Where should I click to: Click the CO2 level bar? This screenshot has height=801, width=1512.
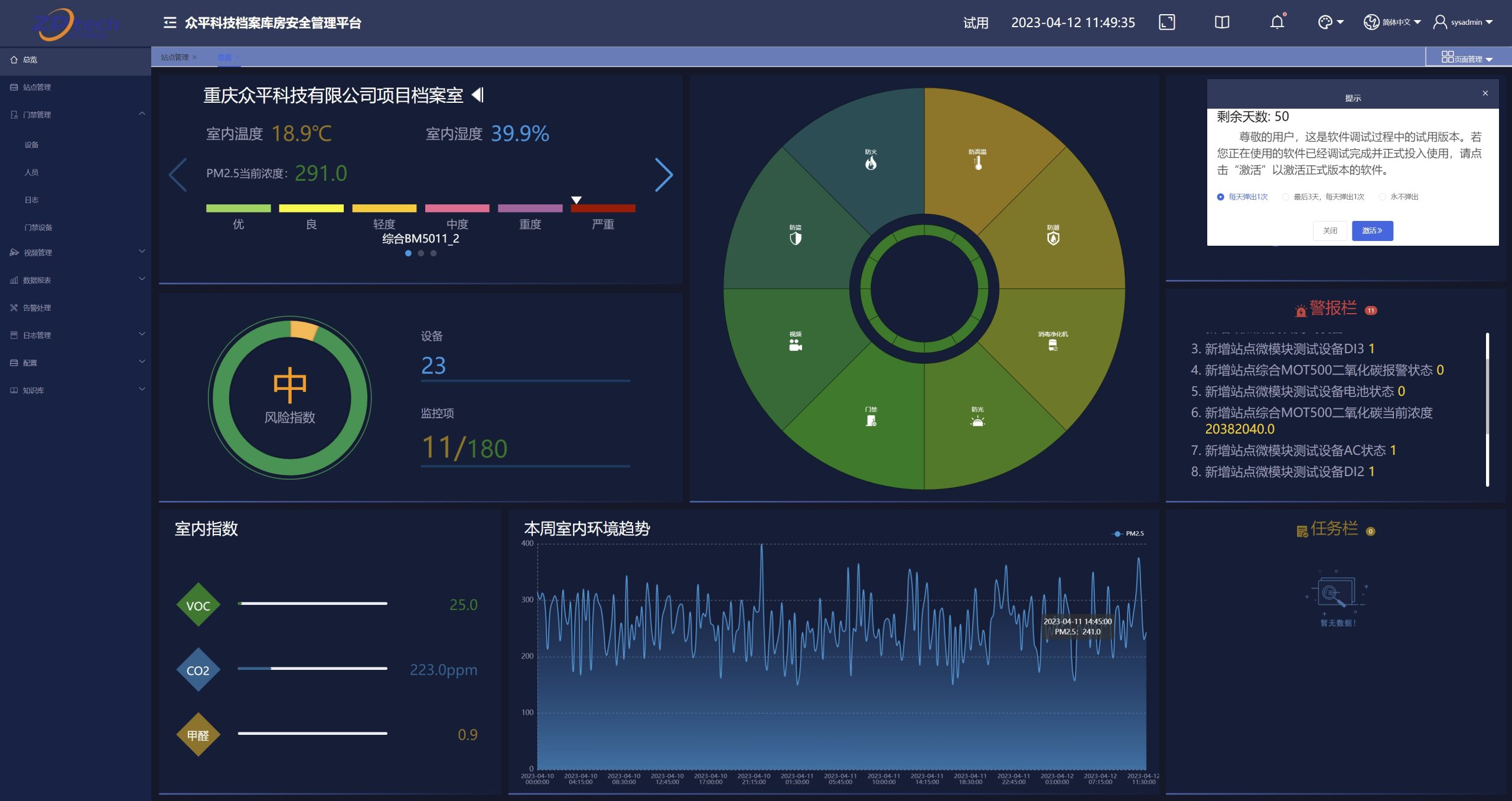pos(312,668)
